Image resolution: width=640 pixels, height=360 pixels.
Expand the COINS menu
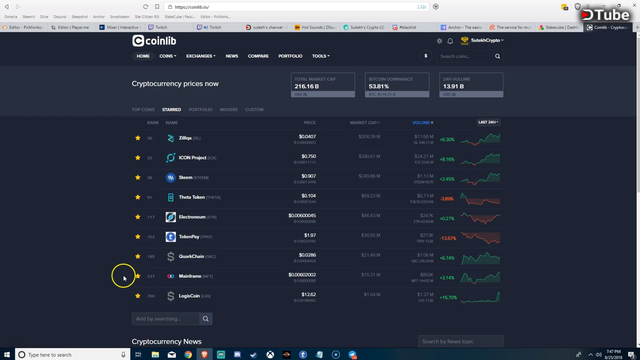click(x=168, y=56)
